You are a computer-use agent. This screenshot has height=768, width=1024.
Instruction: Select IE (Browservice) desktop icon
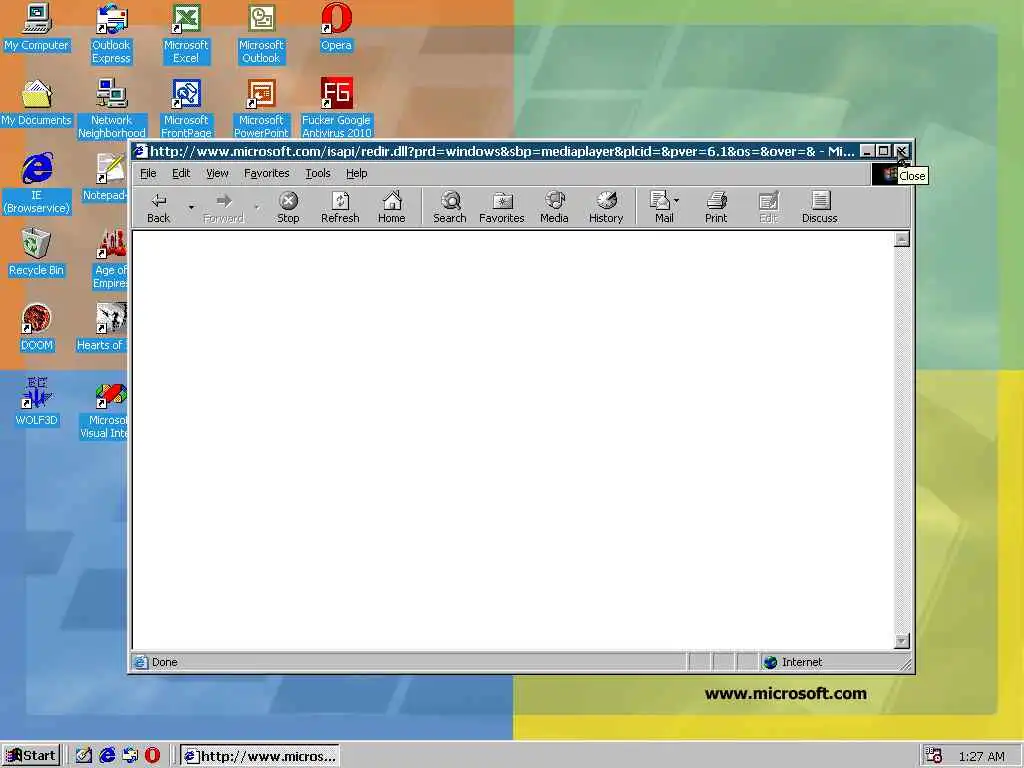(x=37, y=184)
